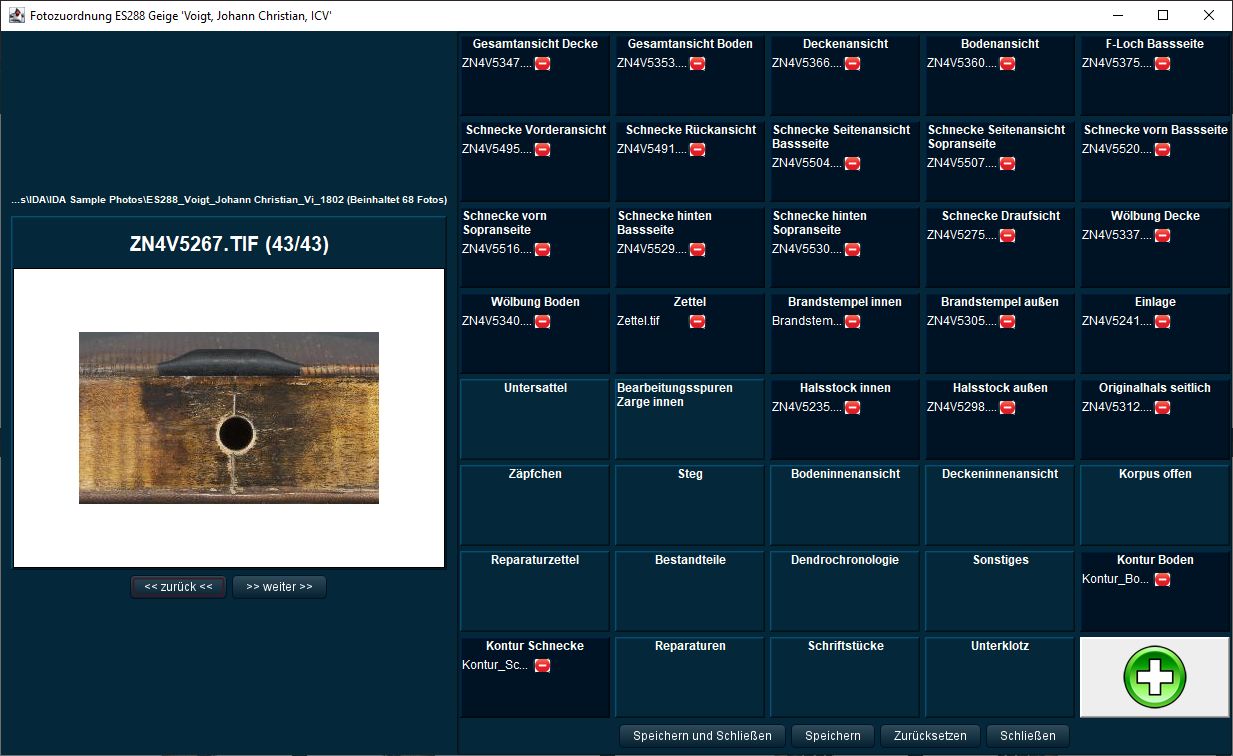Remove photo from Schnecke vorn Bassseite

[1162, 150]
